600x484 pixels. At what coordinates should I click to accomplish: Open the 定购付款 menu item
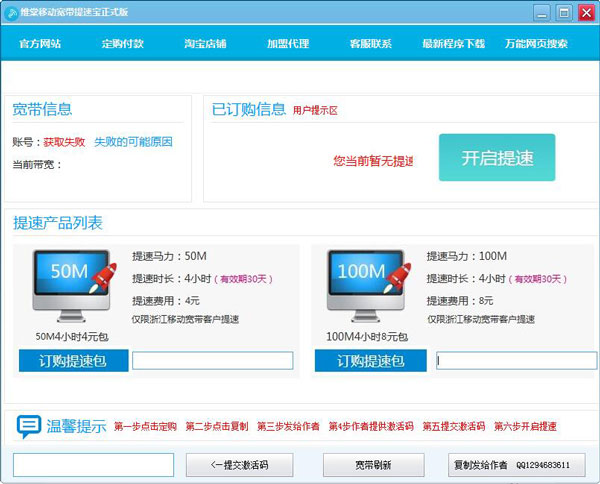122,44
